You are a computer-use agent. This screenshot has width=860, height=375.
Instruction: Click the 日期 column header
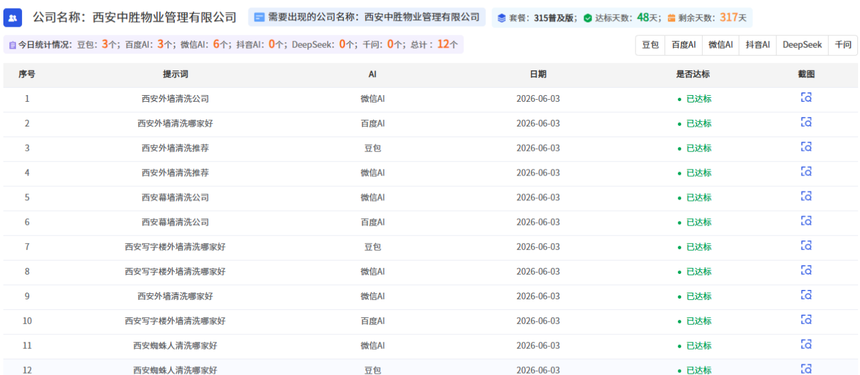pyautogui.click(x=538, y=75)
